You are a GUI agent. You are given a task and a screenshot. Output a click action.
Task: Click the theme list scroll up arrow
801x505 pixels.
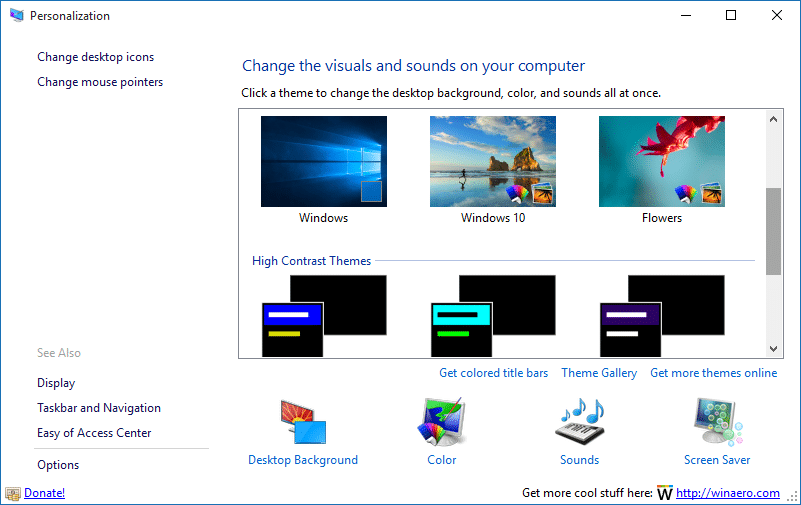point(773,119)
